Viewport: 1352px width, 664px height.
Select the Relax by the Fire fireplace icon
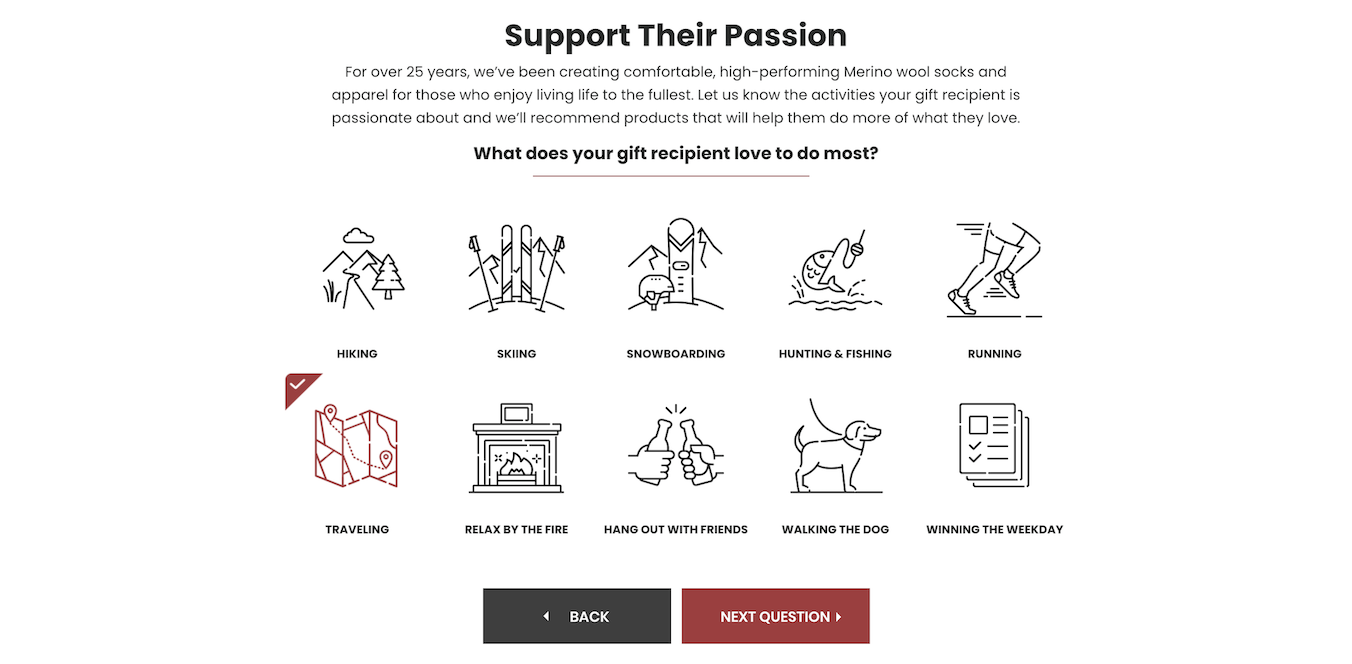click(x=516, y=446)
